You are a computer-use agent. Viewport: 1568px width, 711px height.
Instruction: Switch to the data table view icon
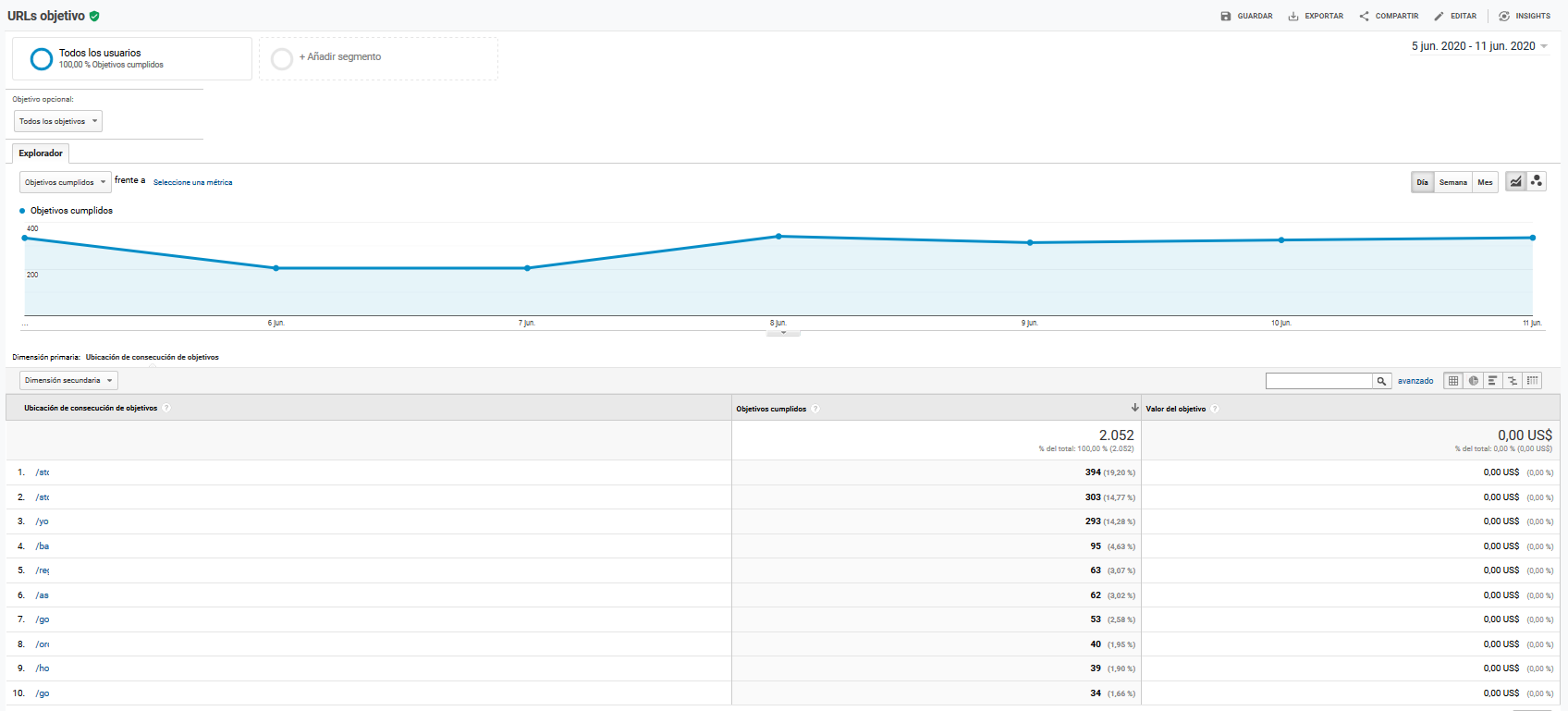point(1453,380)
